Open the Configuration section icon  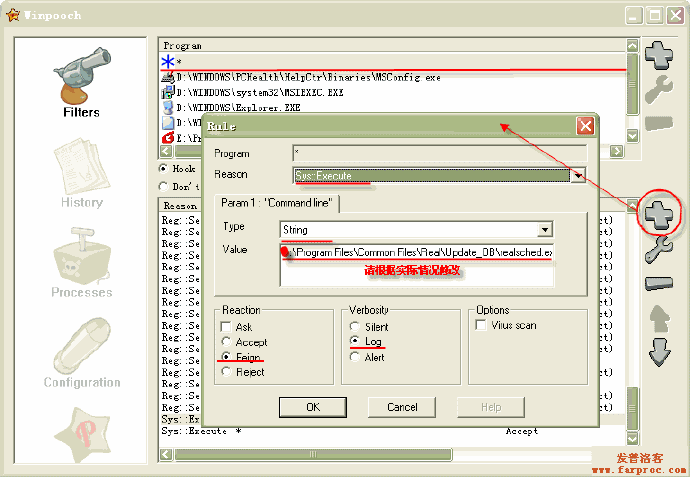point(81,350)
